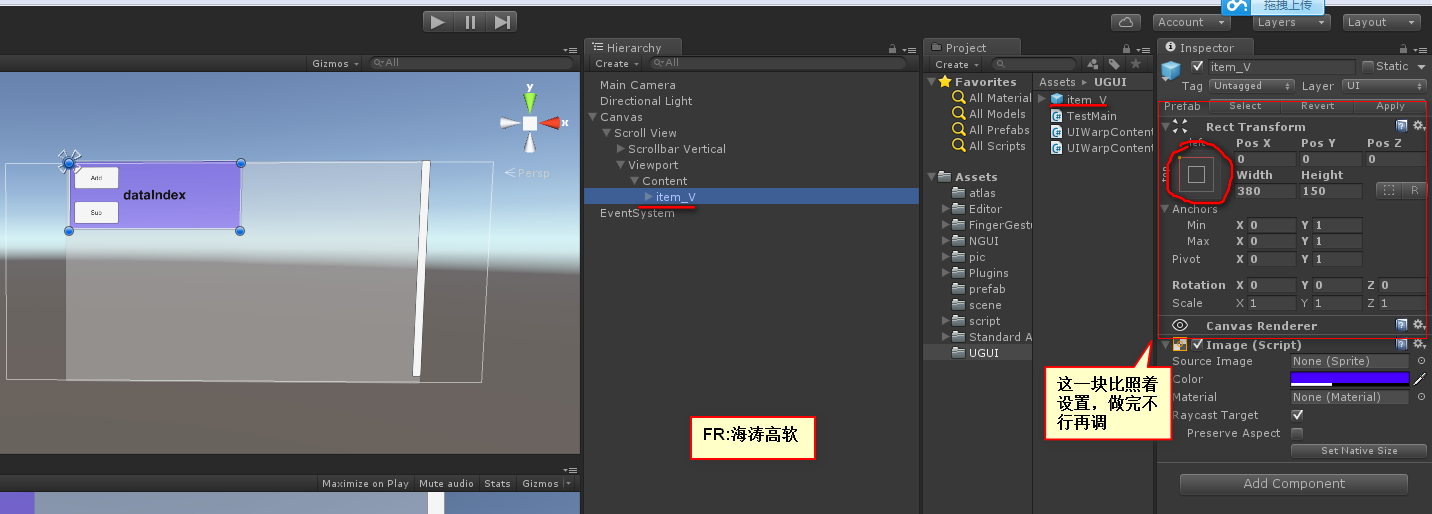Click the Project panel search by type icon
The width and height of the screenshot is (1432, 514).
pos(1093,64)
